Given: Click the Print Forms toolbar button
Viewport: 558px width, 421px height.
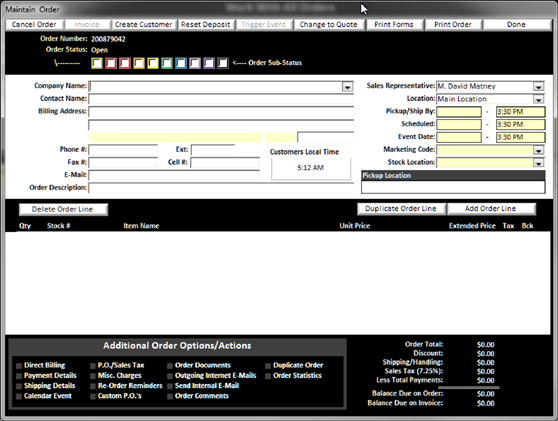Looking at the screenshot, I should (394, 25).
